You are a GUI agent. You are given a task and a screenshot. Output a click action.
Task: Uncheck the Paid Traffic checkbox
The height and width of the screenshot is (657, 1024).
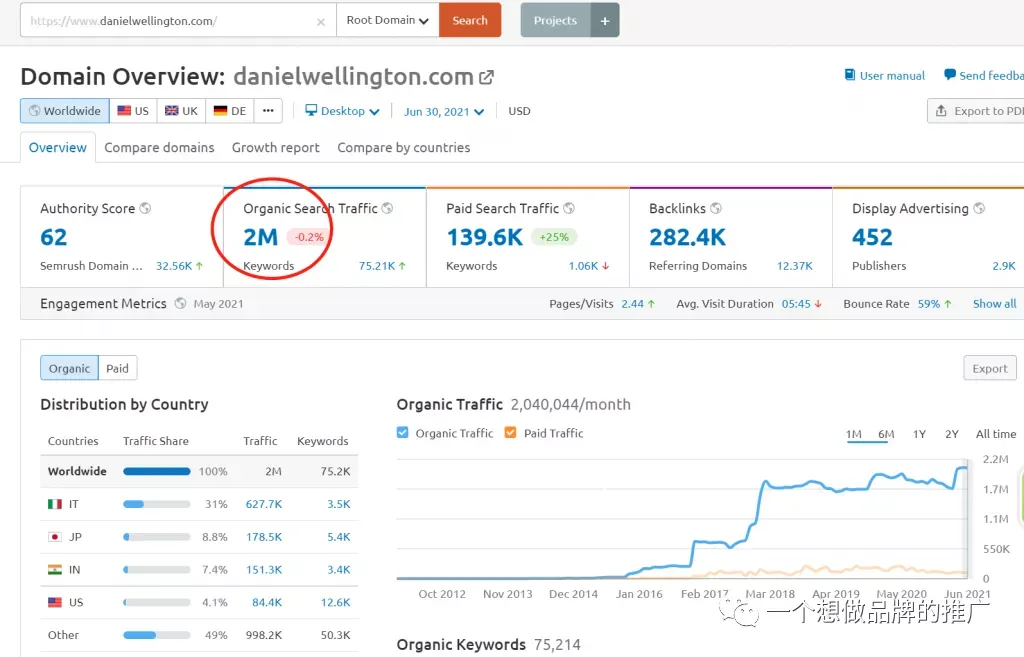(x=511, y=432)
